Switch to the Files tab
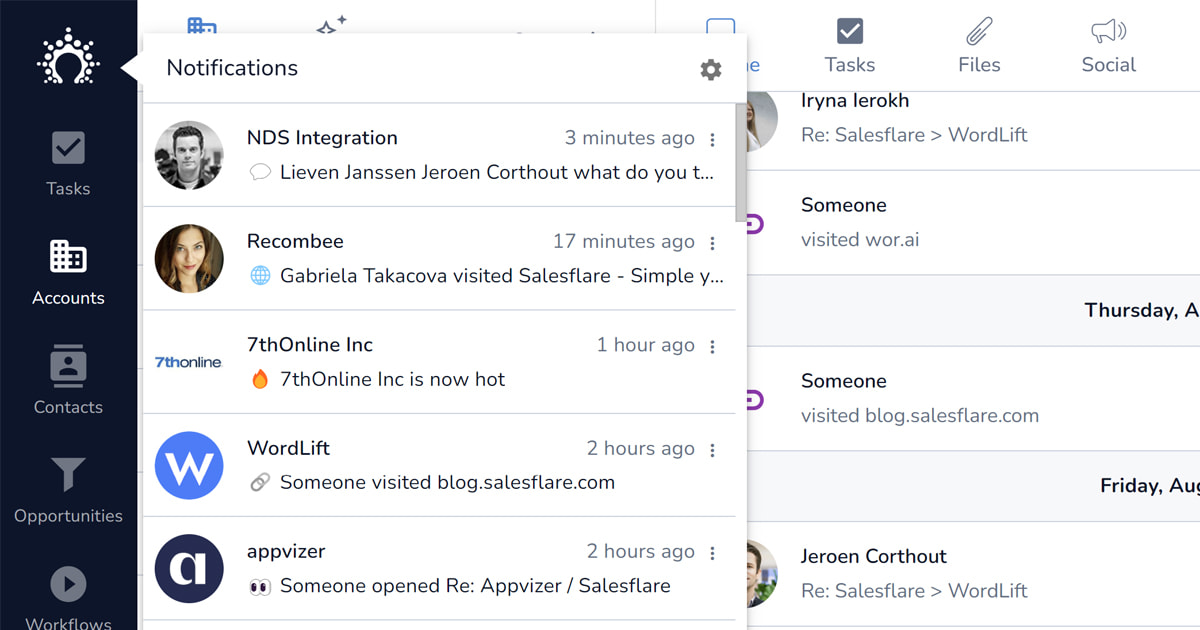Viewport: 1200px width, 630px height. point(978,45)
